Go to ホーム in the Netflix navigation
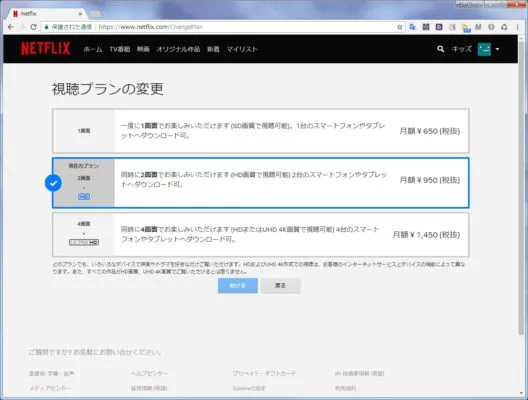528x400 pixels. (93, 49)
